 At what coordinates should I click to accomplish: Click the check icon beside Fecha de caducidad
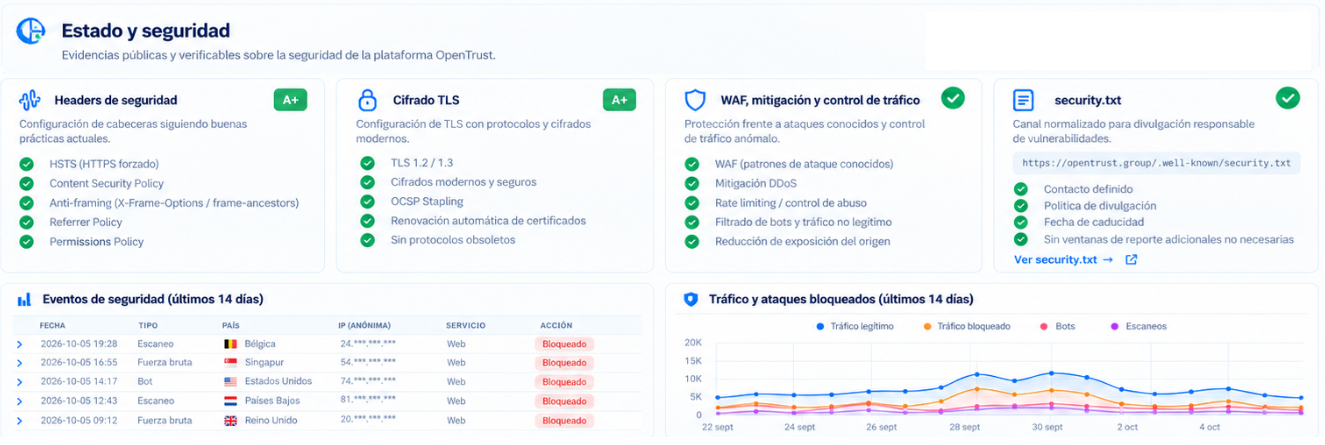[x=1021, y=222]
